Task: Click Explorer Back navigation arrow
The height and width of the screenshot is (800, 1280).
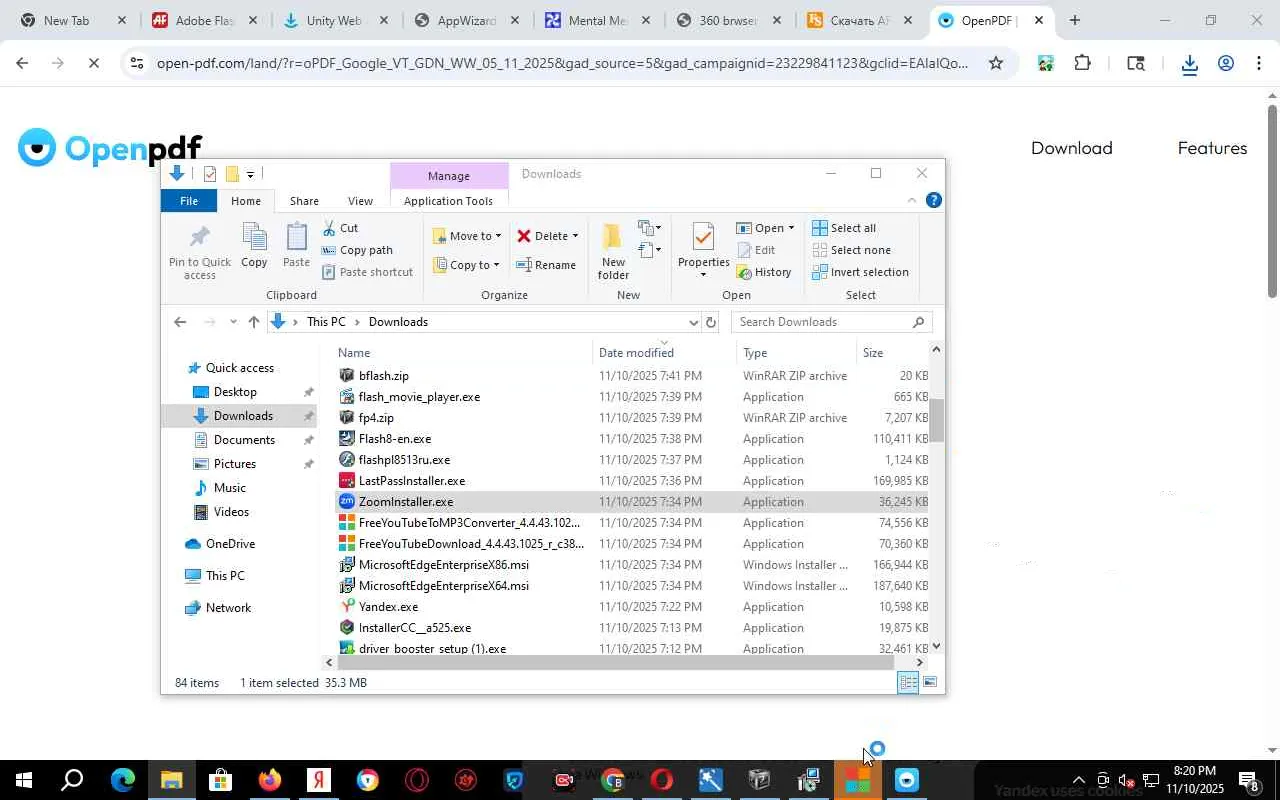Action: pos(180,322)
